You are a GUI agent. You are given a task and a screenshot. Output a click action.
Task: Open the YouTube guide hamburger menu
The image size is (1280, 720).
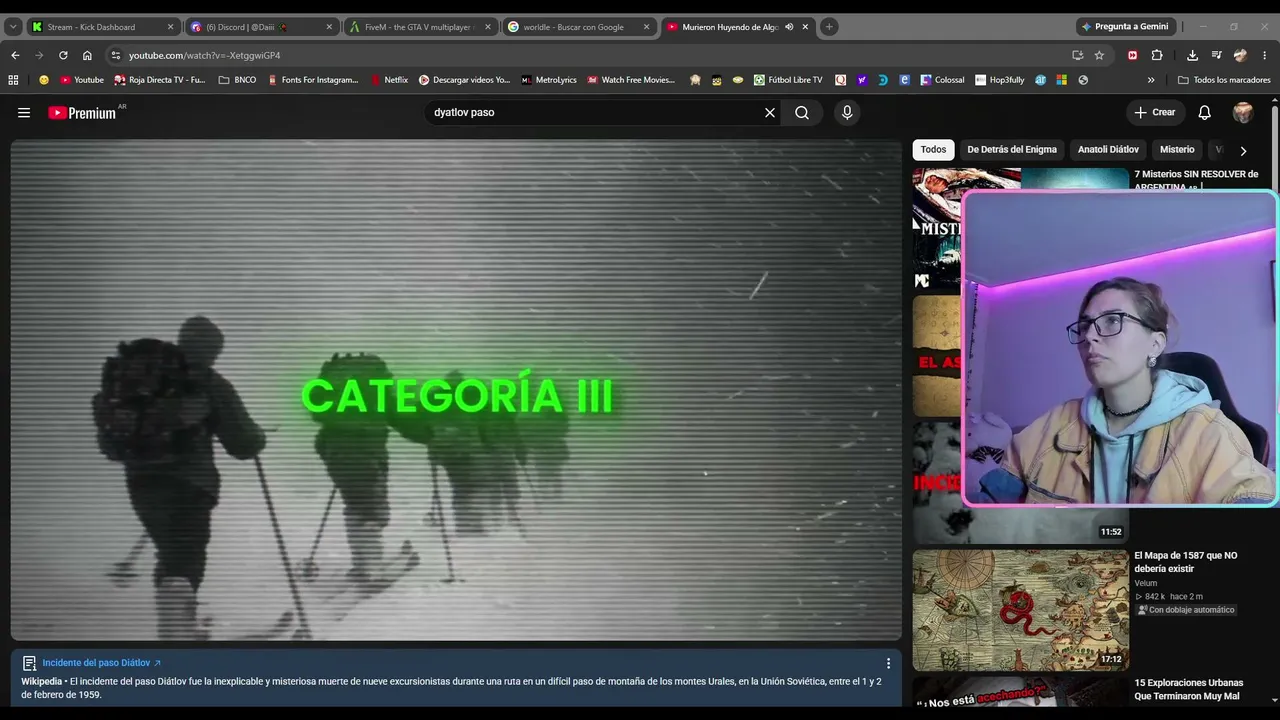24,113
